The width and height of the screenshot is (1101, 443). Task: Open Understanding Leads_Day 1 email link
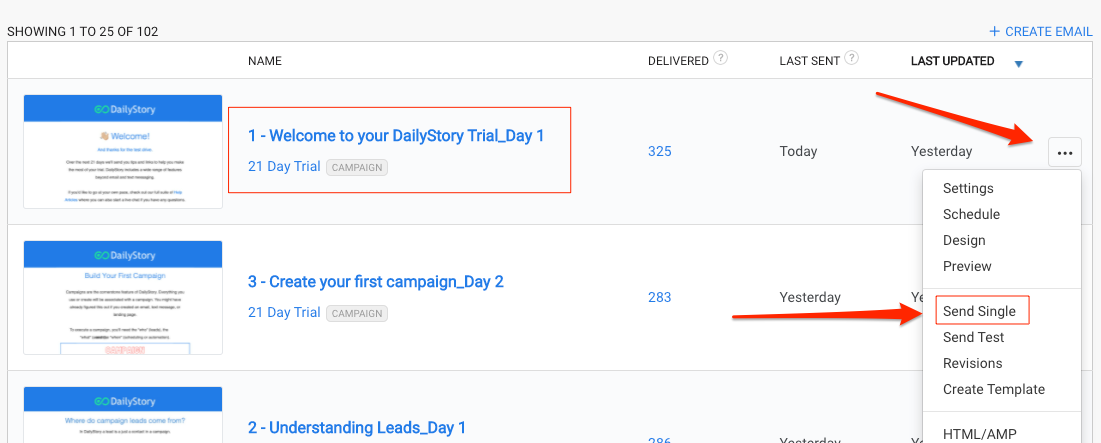point(357,428)
